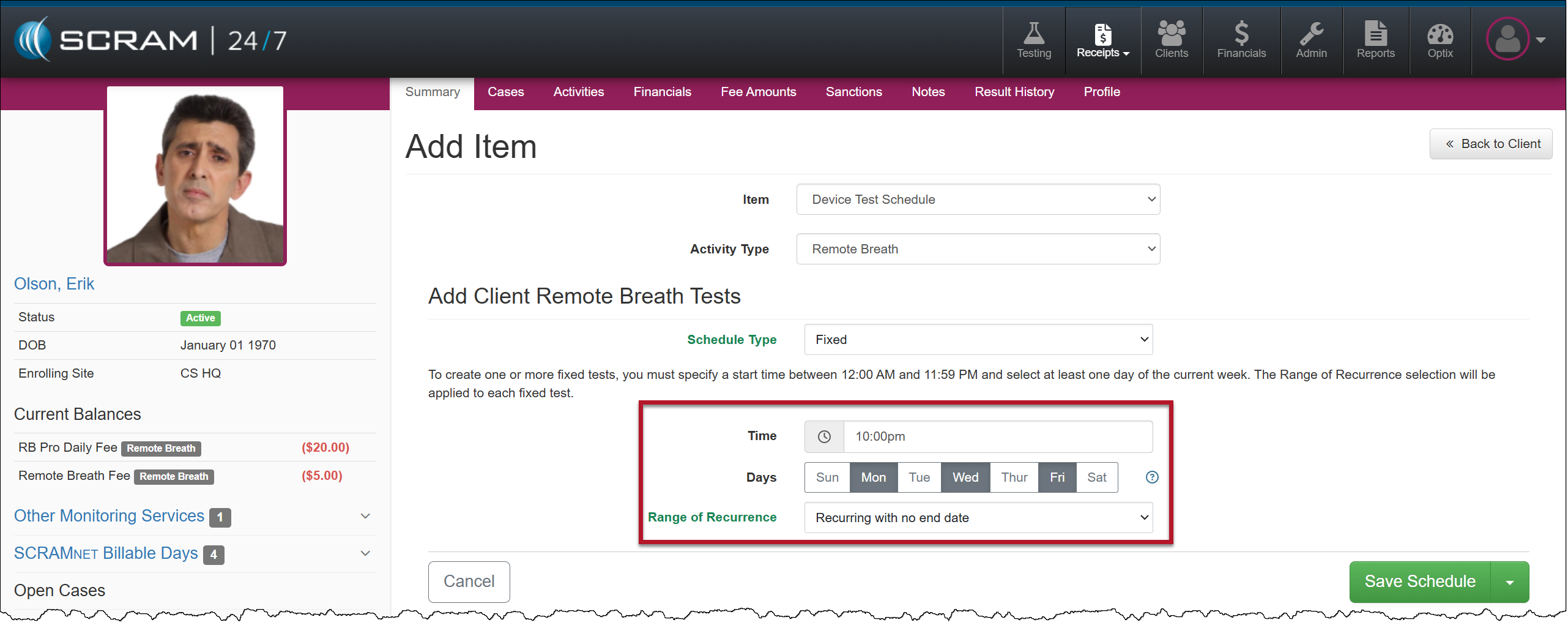Viewport: 1568px width, 628px height.
Task: Open the Range of Recurrence dropdown
Action: 978,518
